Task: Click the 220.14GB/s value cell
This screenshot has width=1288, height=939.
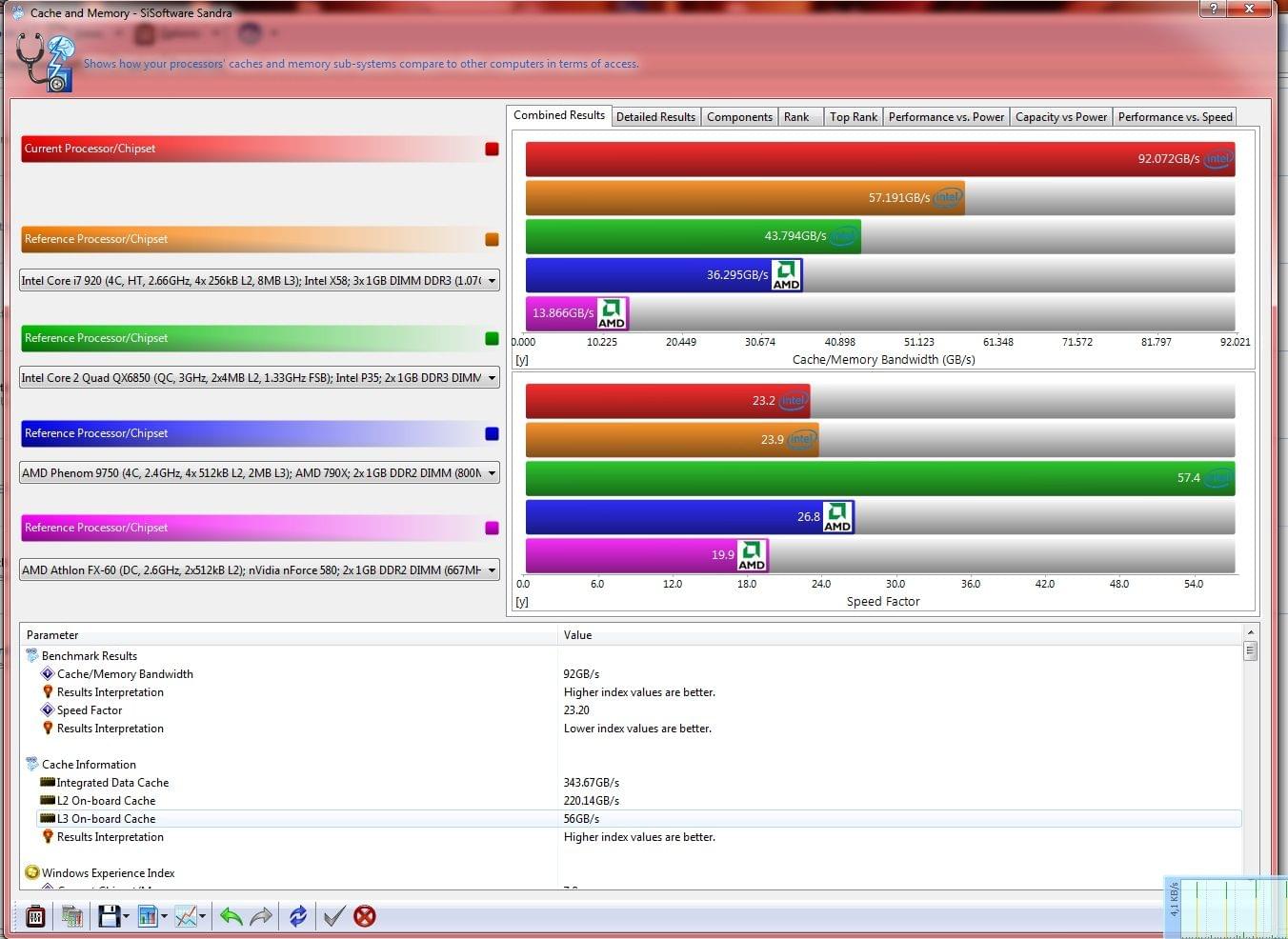Action: (592, 801)
